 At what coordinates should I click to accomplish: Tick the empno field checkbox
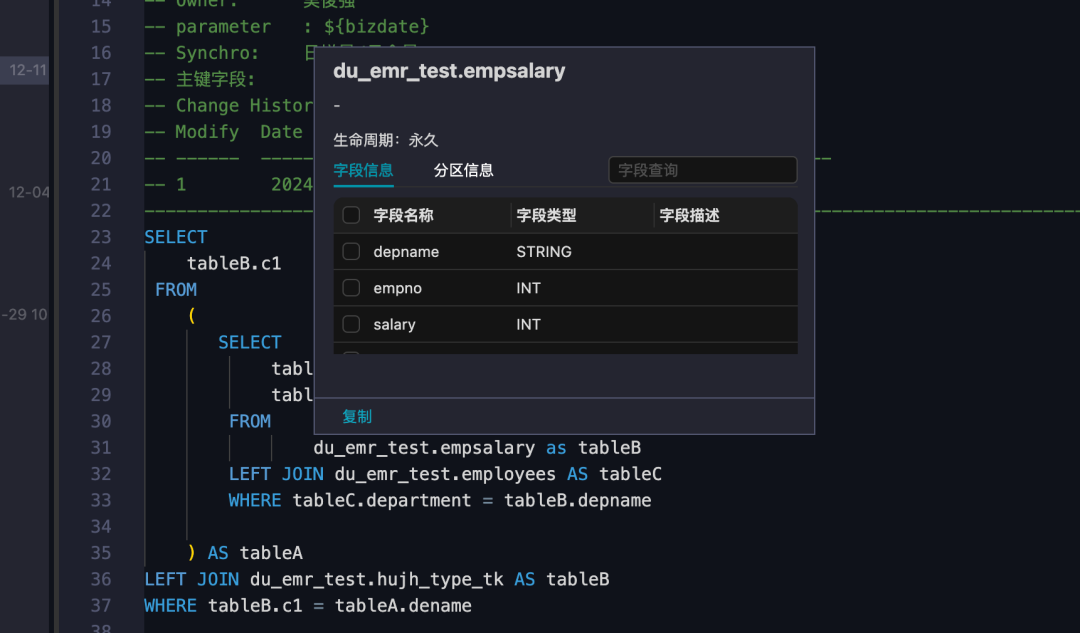[351, 288]
